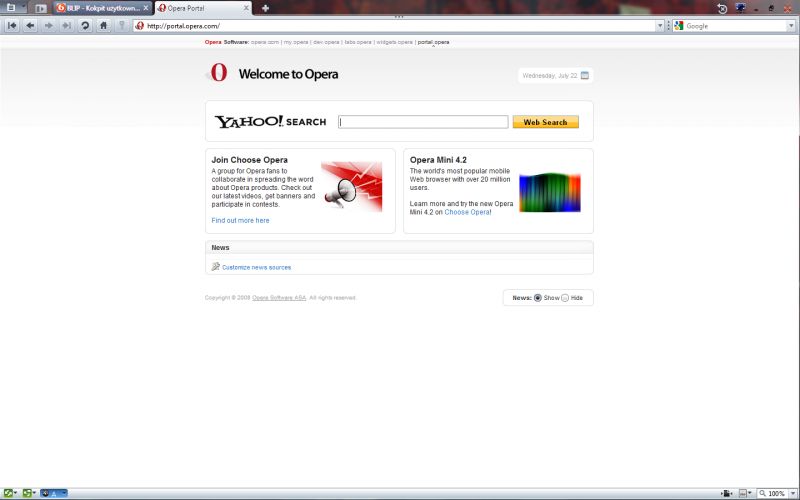This screenshot has height=500, width=800.
Task: Click the 'Opera Mini 4.2' heading
Action: 438,160
